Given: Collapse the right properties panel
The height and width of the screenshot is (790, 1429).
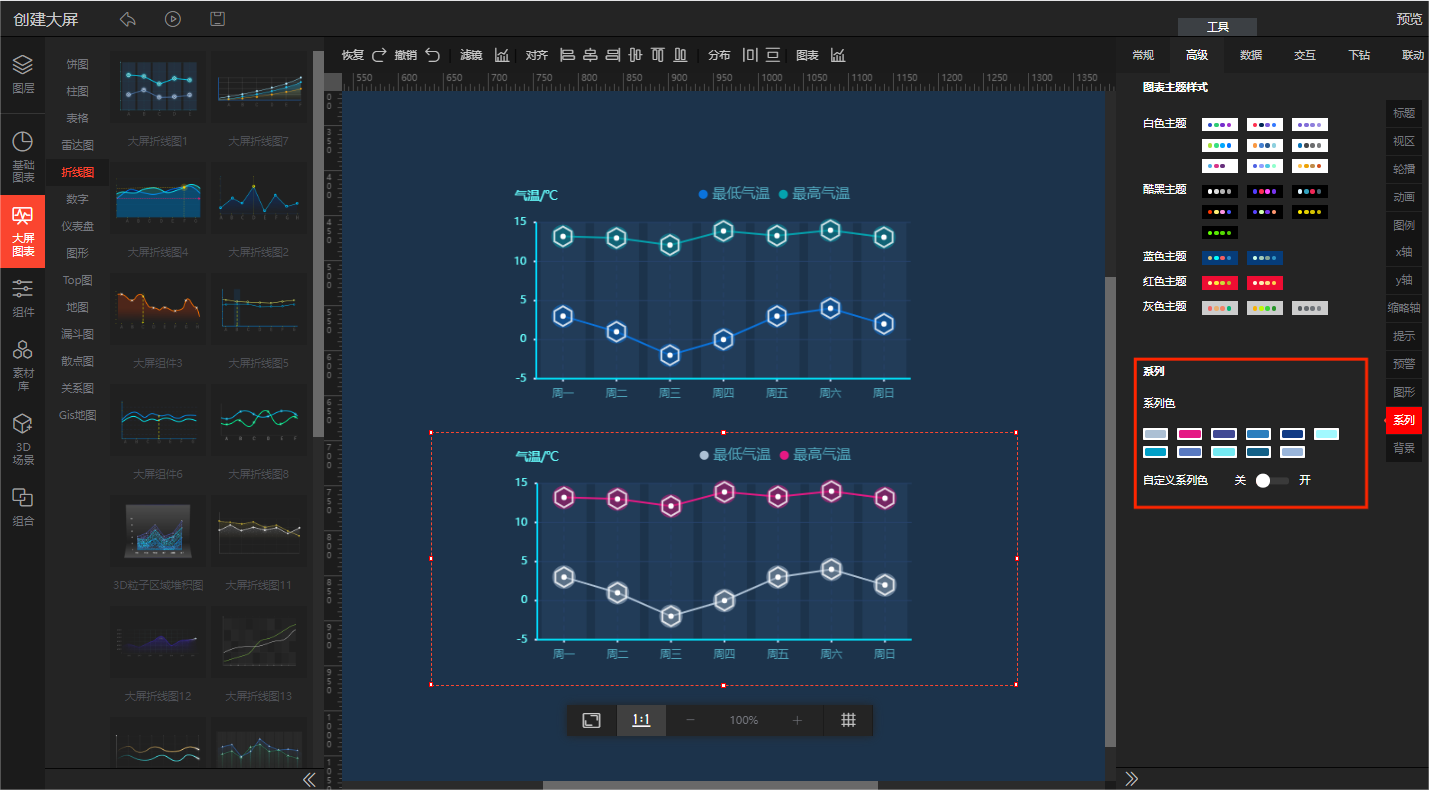Looking at the screenshot, I should coord(1132,778).
